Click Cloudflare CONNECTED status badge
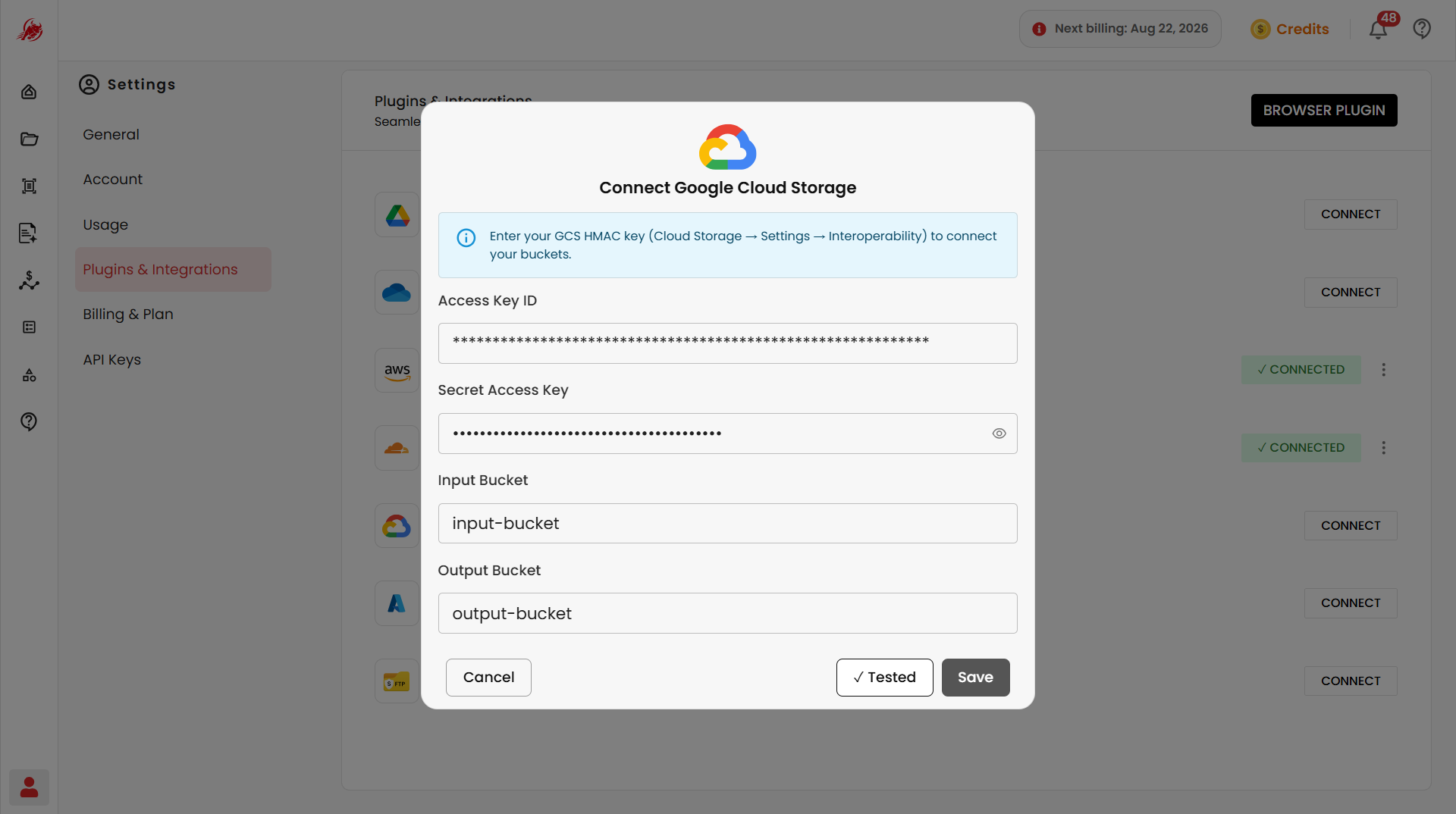The image size is (1456, 814). tap(1301, 448)
